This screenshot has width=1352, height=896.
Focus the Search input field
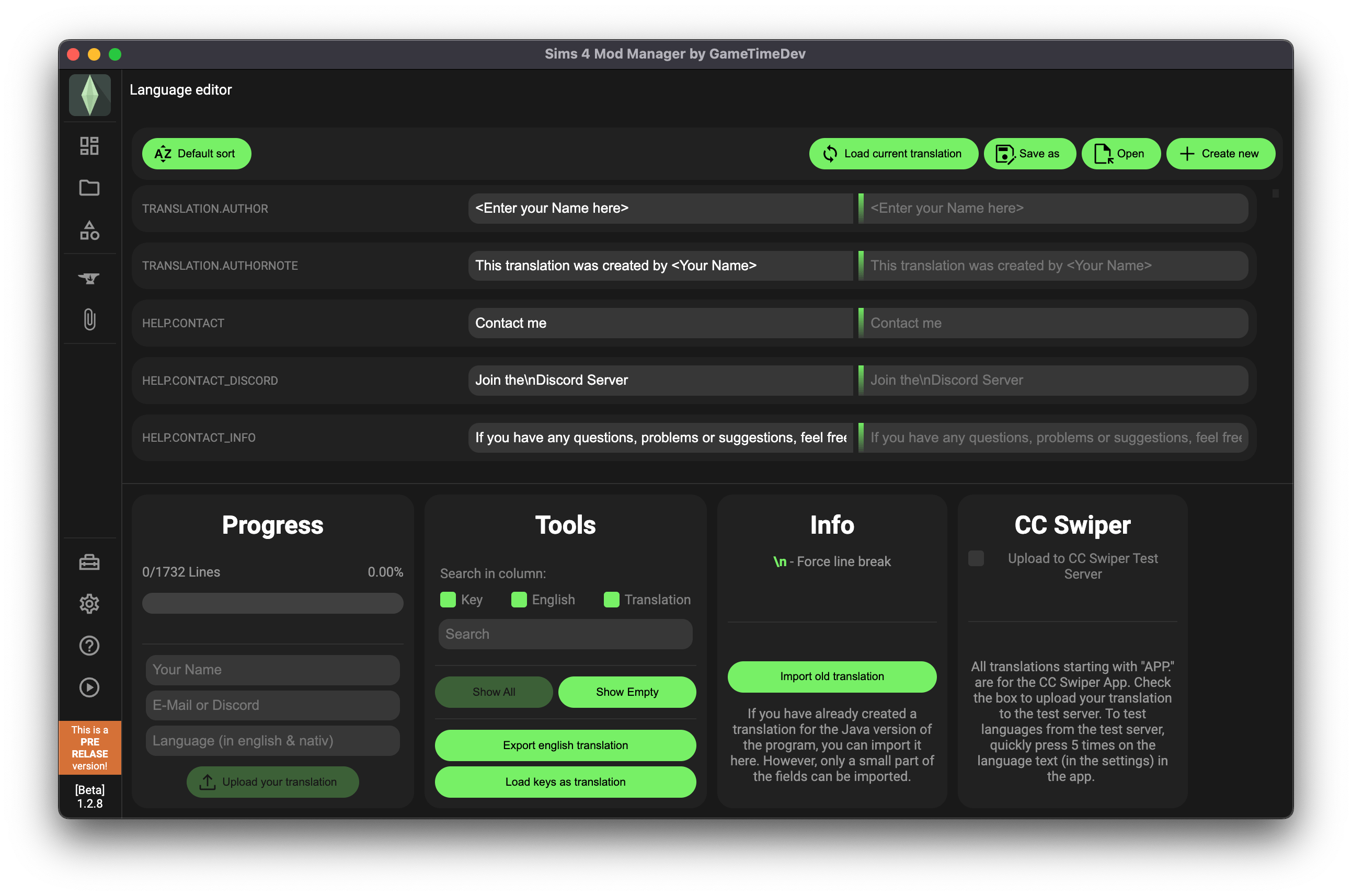coord(565,634)
